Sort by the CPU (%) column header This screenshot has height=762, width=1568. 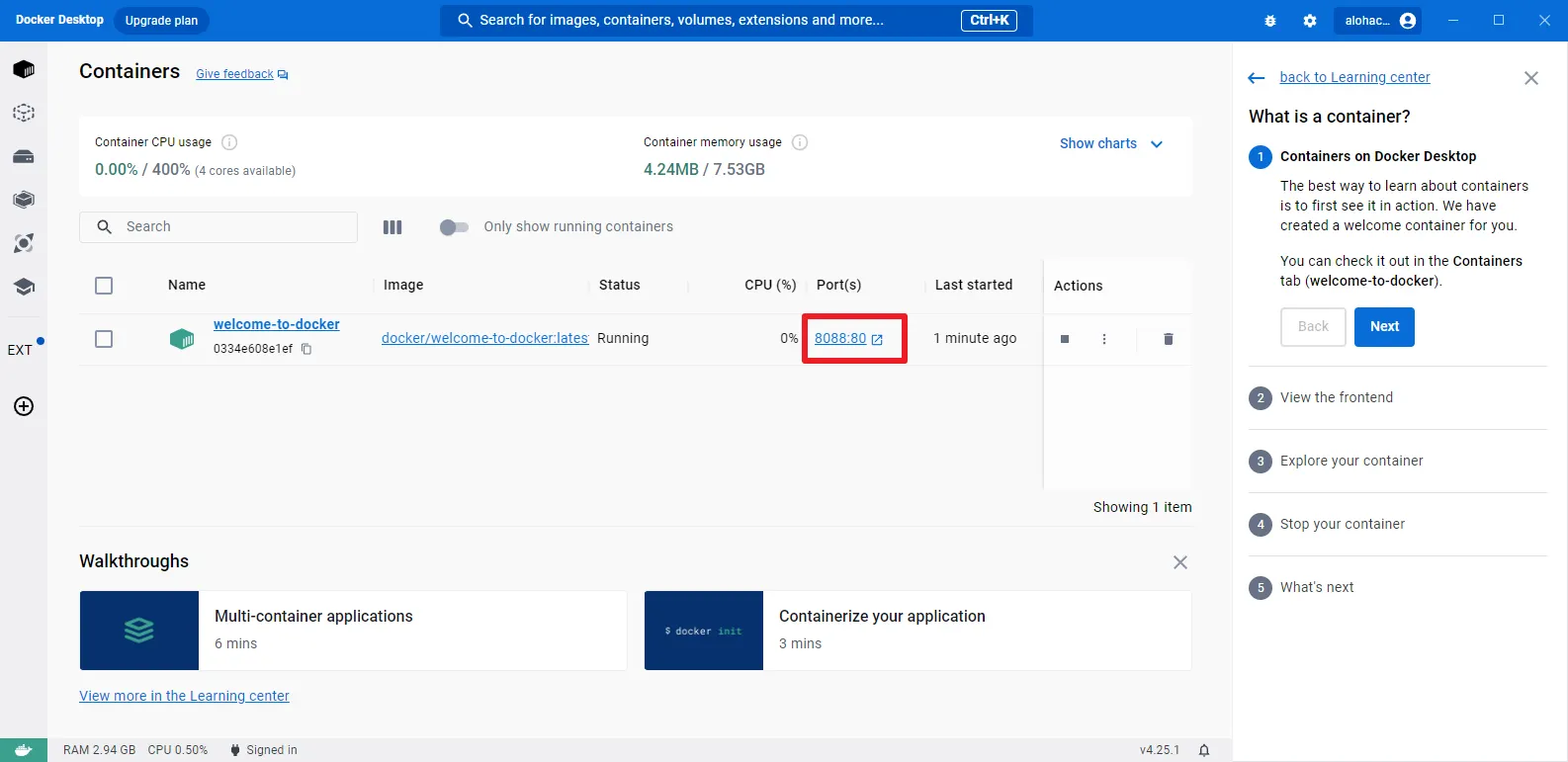tap(770, 285)
